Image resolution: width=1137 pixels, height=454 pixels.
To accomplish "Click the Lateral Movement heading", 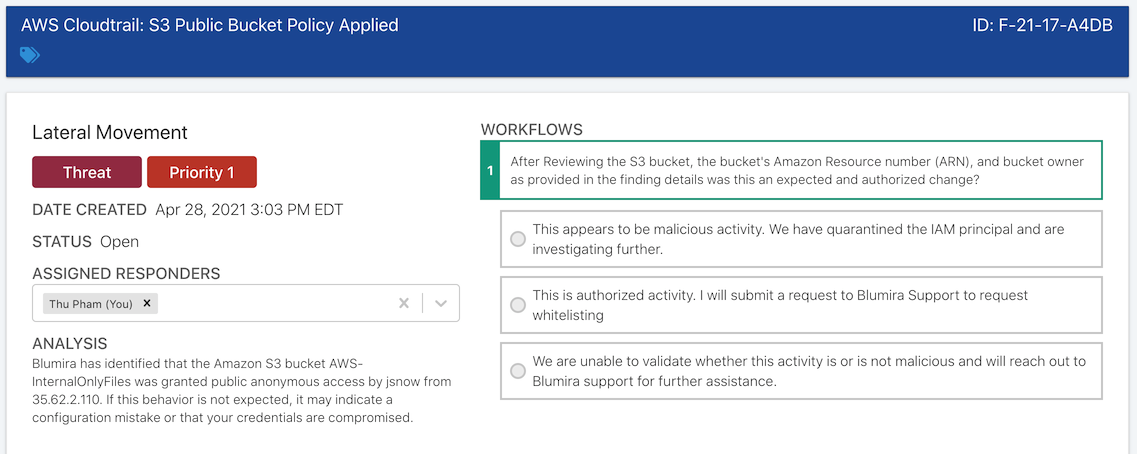I will click(109, 133).
